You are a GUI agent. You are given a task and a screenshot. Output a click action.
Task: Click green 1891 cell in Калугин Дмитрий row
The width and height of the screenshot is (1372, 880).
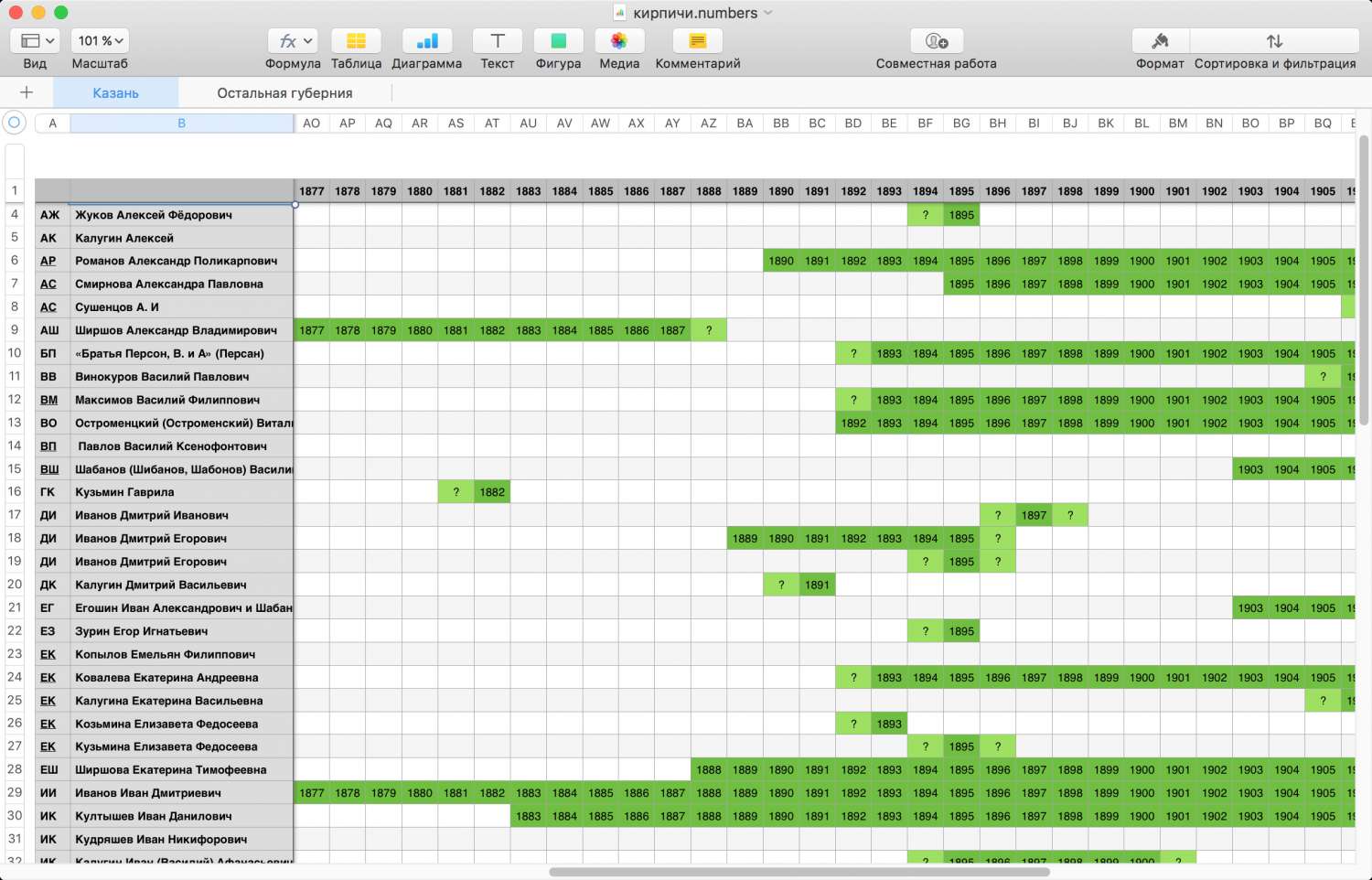pyautogui.click(x=817, y=585)
